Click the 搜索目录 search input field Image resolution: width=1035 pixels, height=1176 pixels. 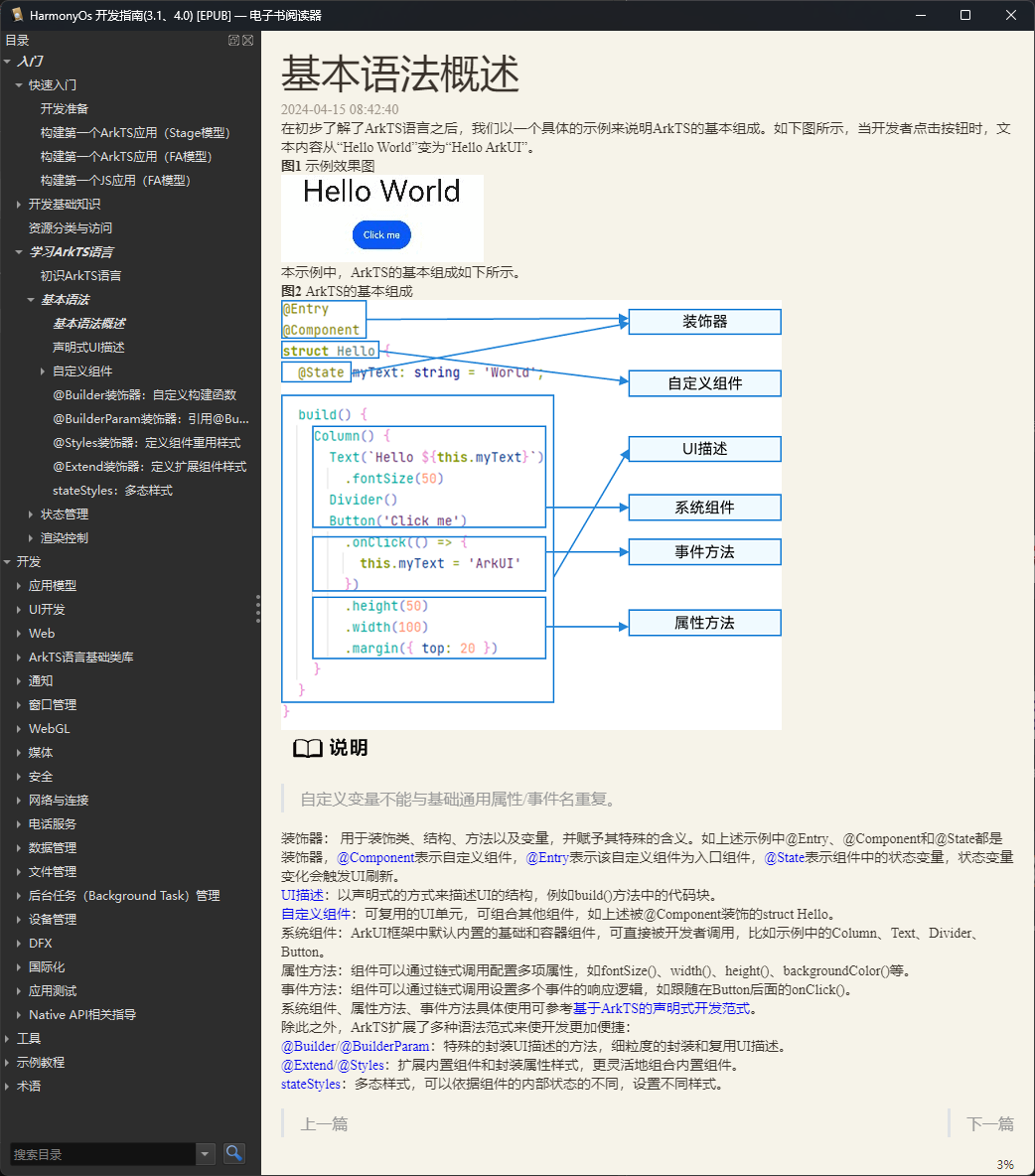click(102, 1153)
